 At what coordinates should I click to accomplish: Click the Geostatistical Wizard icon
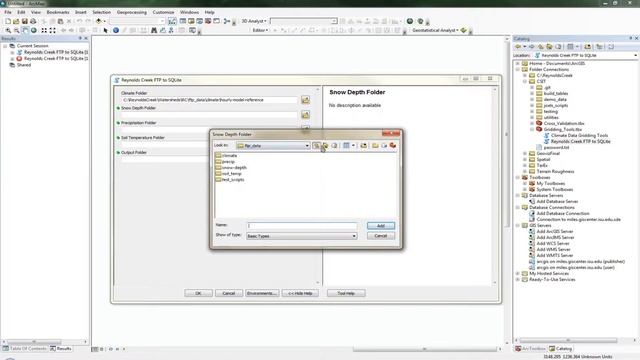464,31
